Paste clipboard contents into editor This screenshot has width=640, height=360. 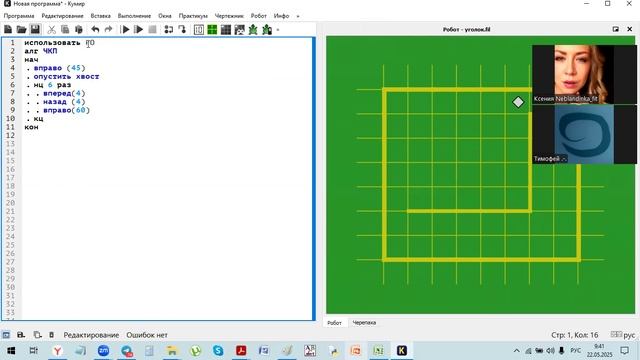79,29
